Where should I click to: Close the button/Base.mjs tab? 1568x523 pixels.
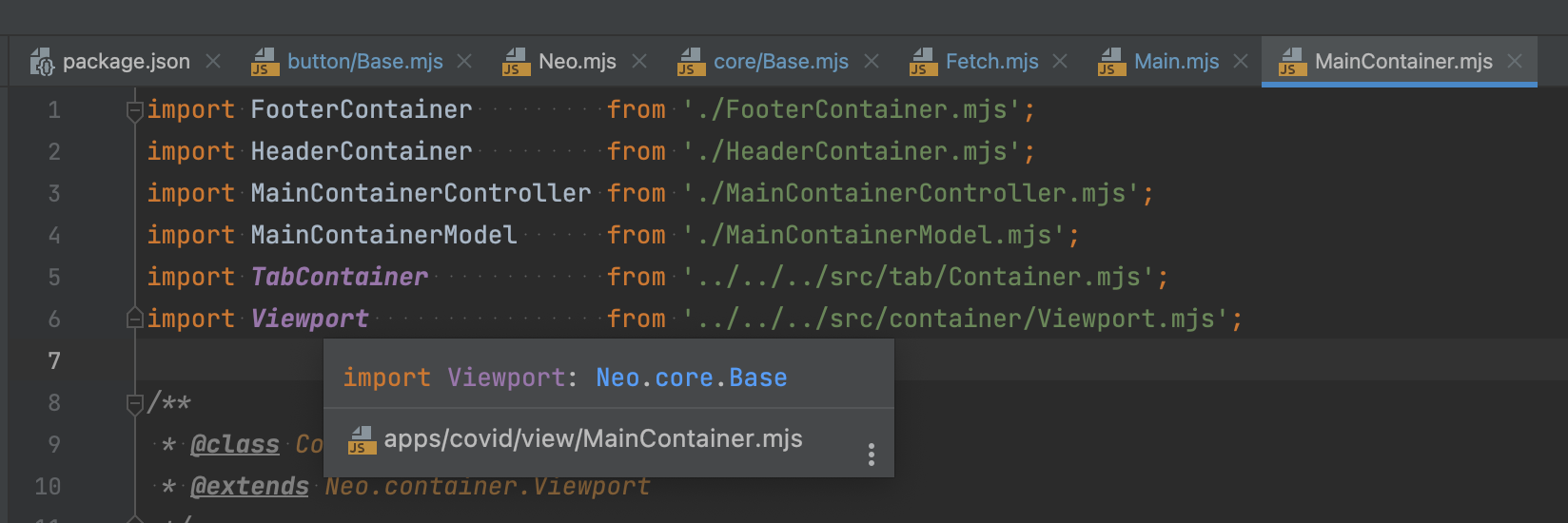[464, 62]
